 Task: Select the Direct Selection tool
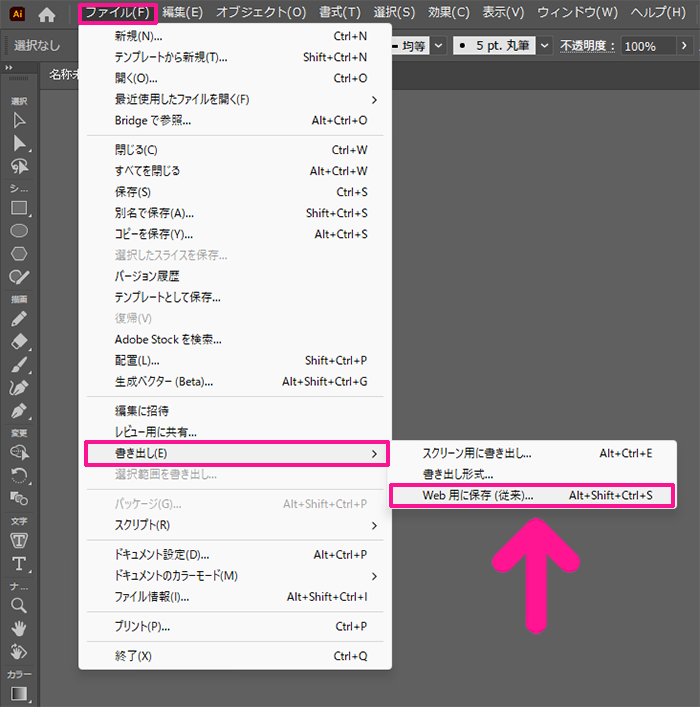pyautogui.click(x=19, y=143)
